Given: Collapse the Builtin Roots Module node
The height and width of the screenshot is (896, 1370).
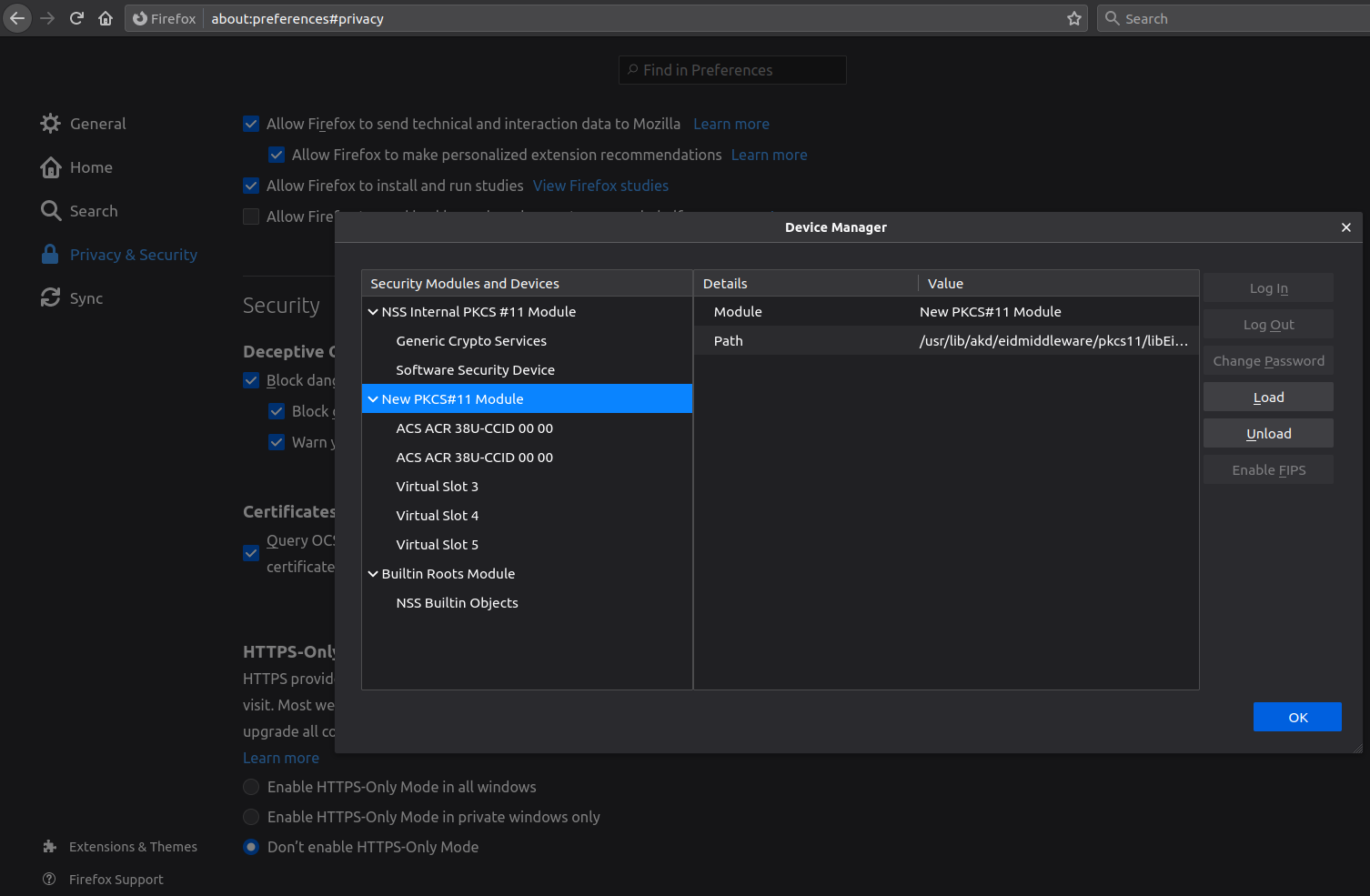Looking at the screenshot, I should (x=373, y=574).
